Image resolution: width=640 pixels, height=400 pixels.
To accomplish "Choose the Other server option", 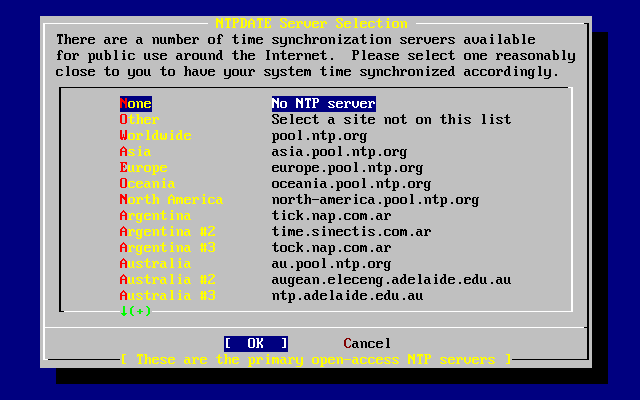I will click(x=139, y=120).
